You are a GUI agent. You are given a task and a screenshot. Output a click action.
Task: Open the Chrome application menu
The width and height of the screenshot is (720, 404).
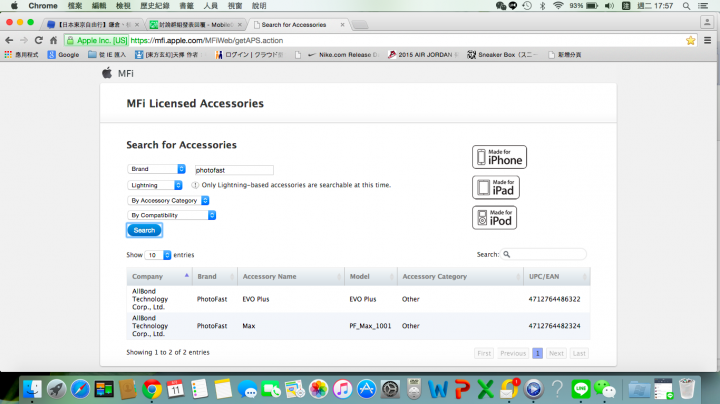[x=43, y=6]
